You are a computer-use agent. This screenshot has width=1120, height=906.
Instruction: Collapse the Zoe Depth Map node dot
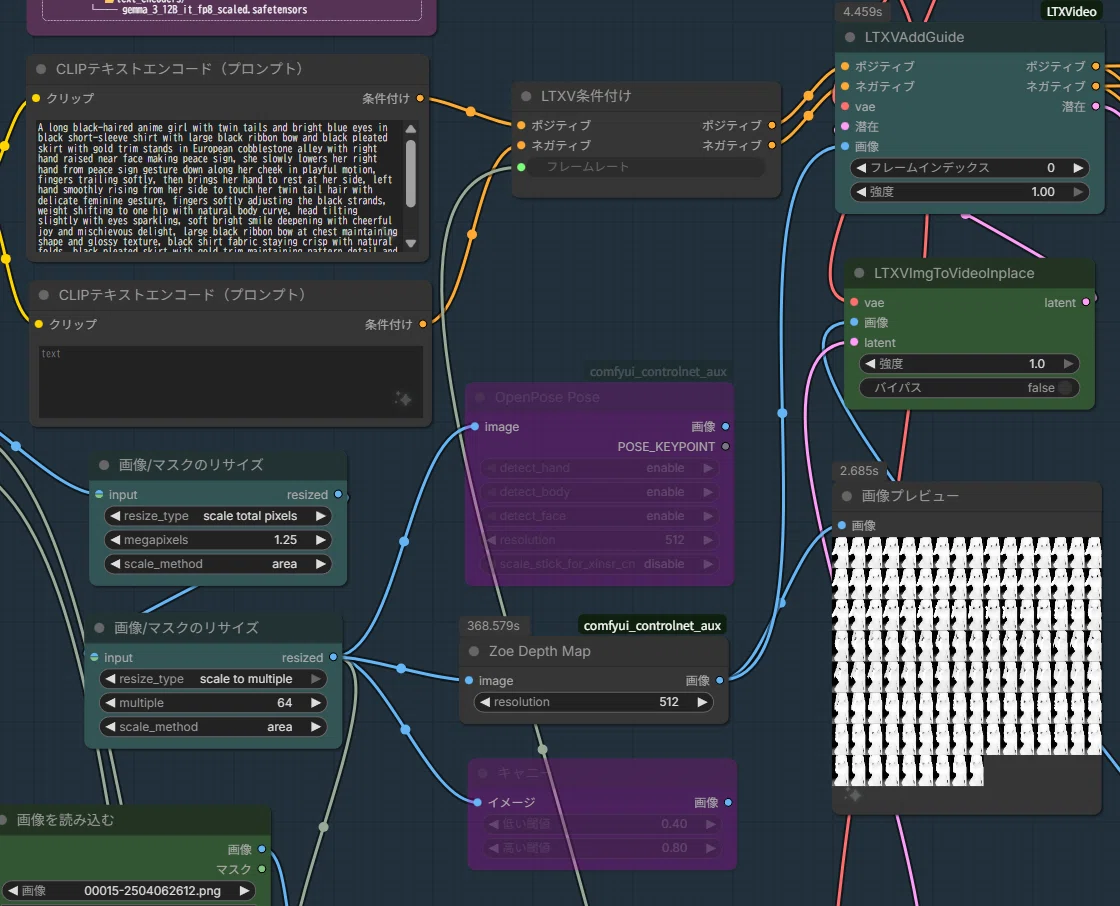pos(474,651)
